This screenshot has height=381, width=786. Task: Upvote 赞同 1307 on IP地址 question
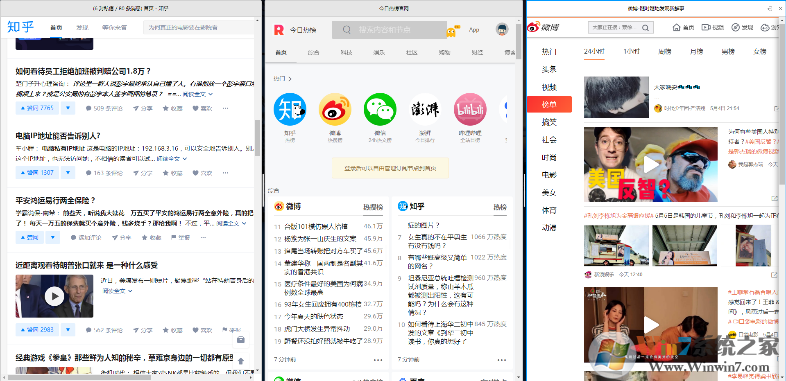pyautogui.click(x=37, y=172)
